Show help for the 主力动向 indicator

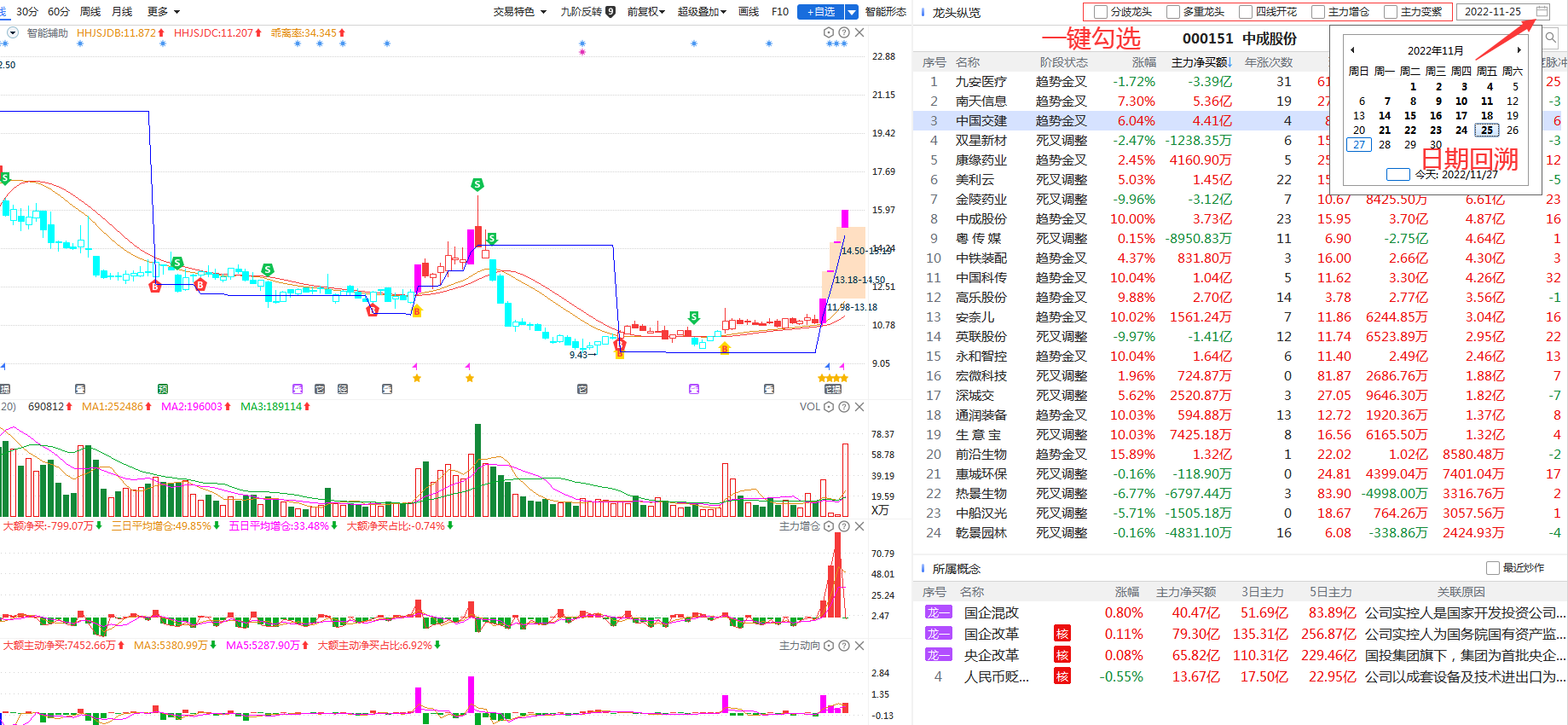coord(844,646)
